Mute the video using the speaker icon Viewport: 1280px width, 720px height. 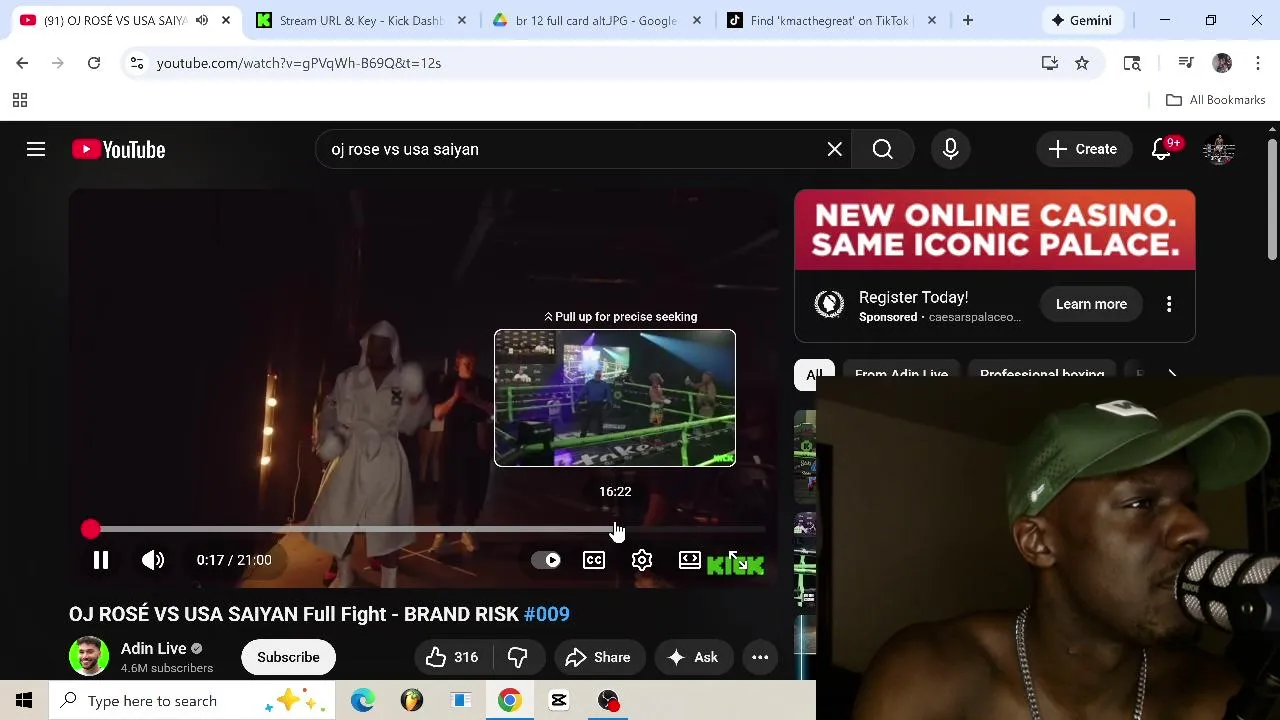point(153,560)
